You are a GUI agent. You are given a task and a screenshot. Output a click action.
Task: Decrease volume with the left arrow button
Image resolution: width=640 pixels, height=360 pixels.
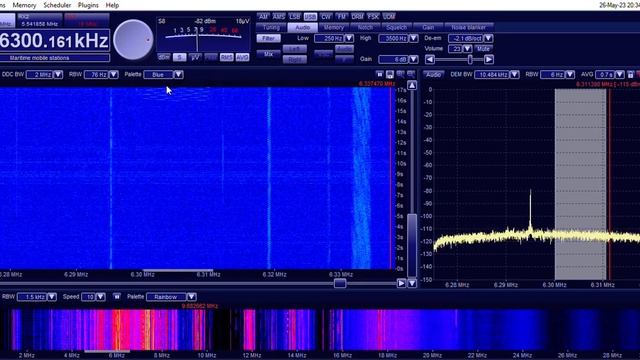tap(430, 60)
